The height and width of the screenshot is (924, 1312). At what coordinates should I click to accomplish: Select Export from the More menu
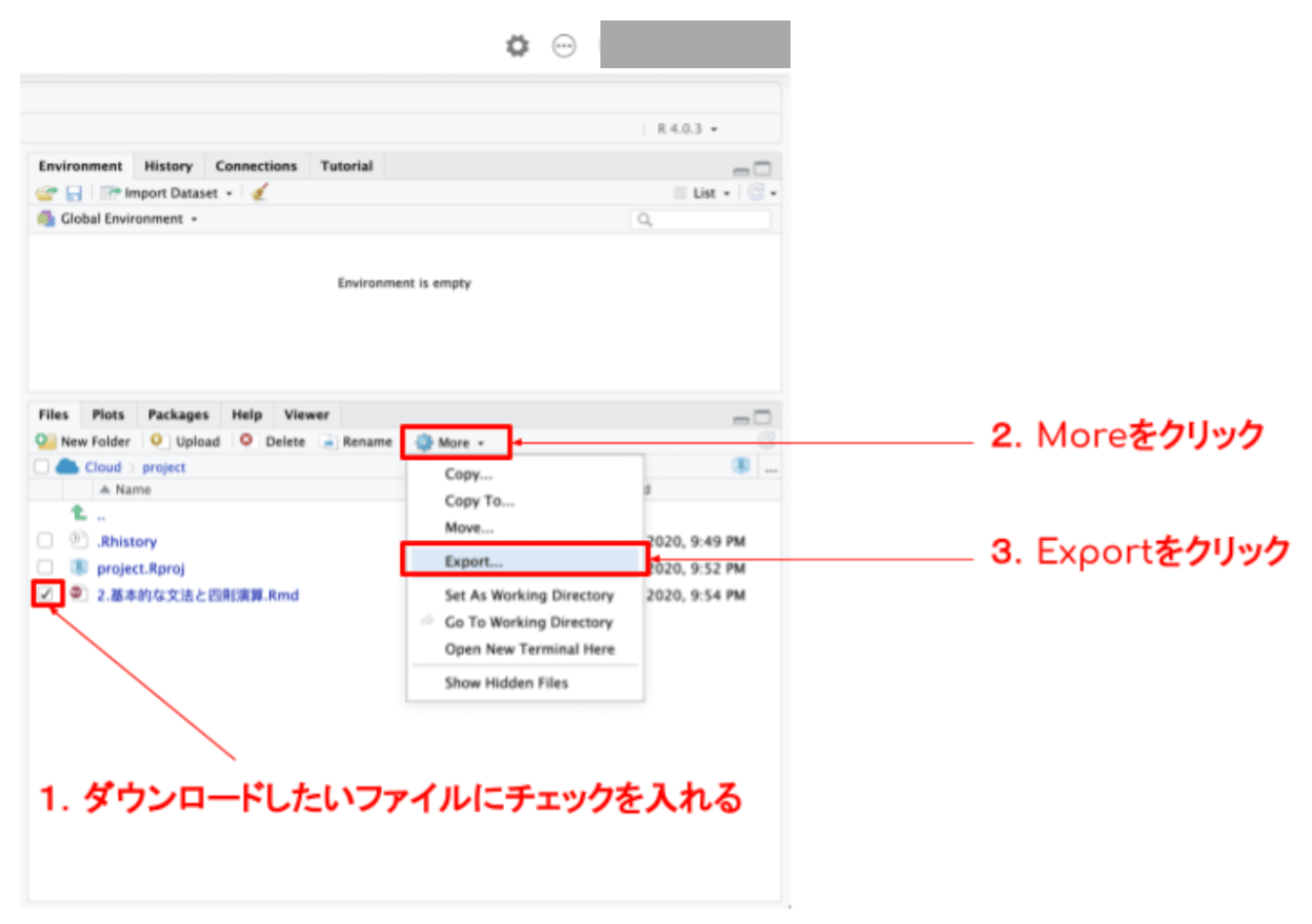click(475, 560)
